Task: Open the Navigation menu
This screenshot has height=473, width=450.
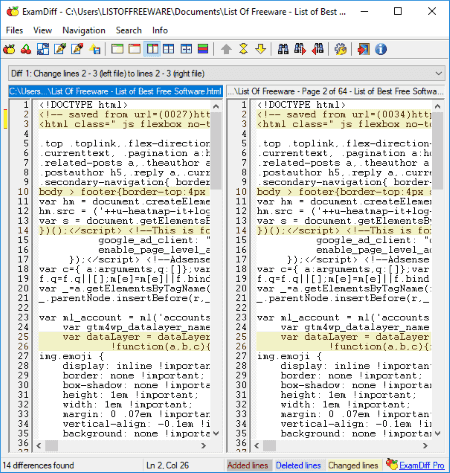Action: (84, 30)
